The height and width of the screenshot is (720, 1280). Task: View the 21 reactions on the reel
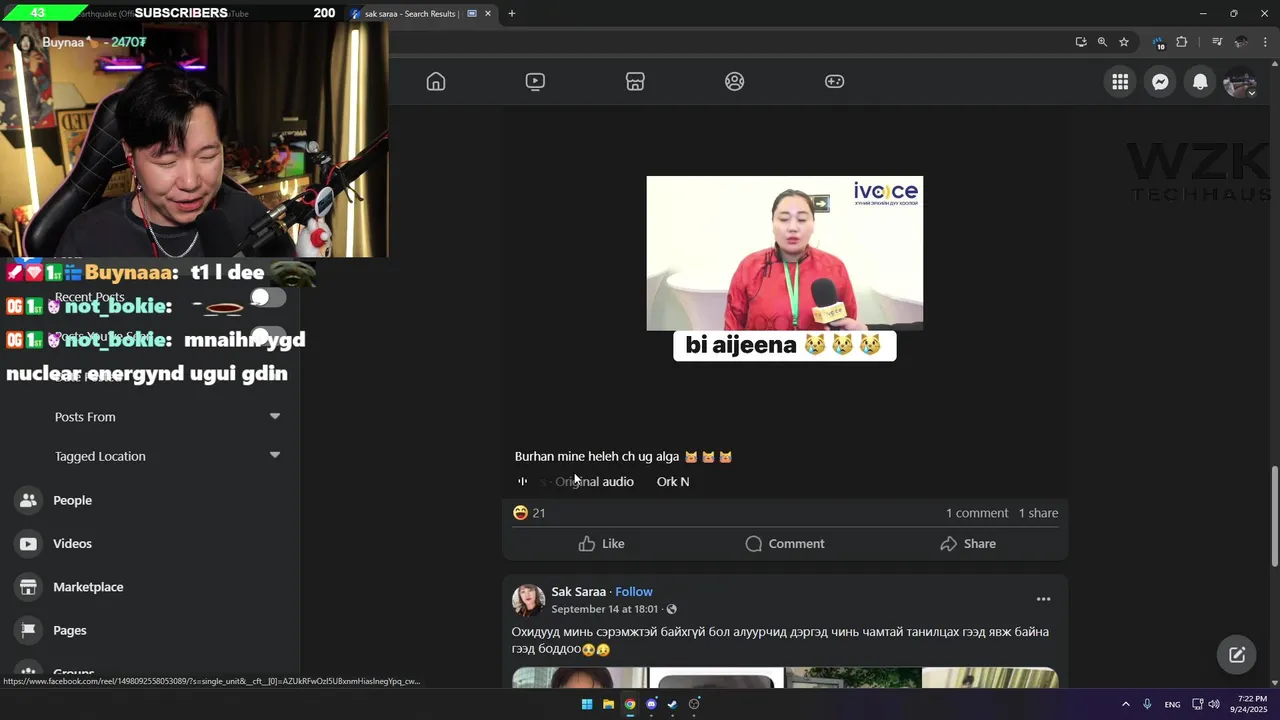(529, 513)
